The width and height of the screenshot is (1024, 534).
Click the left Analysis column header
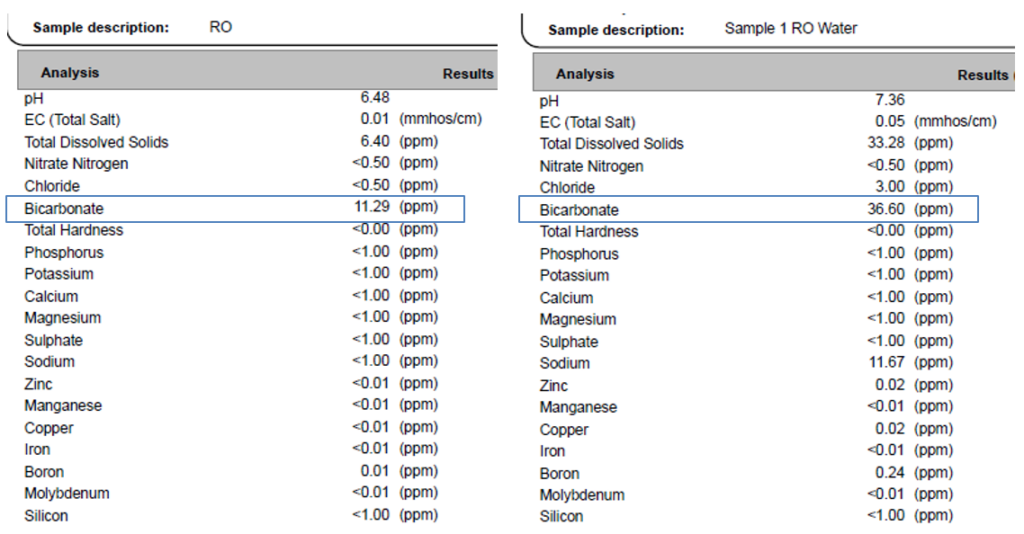(70, 73)
